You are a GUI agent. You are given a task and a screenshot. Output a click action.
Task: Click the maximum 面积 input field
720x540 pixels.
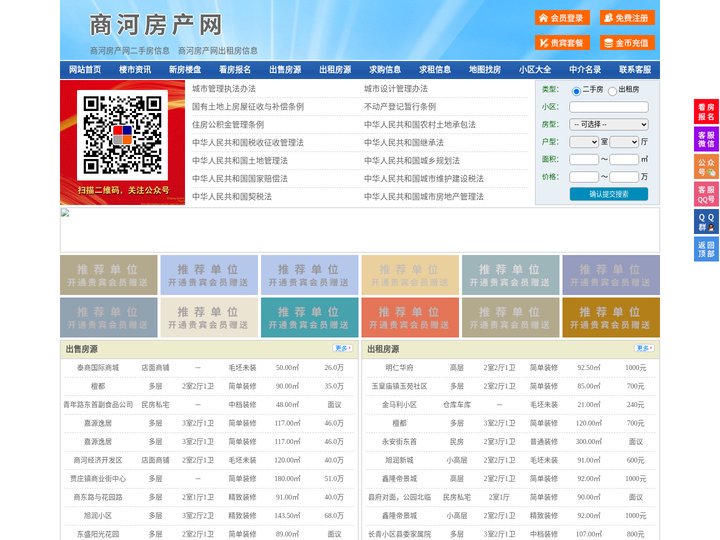[x=624, y=159]
